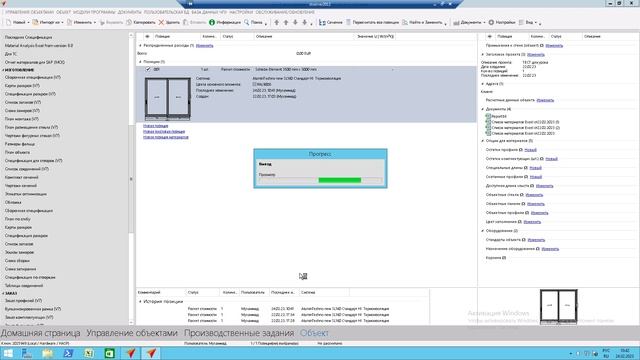The height and width of the screenshot is (360, 640).
Task: Select Заказ профилей (VT) in sidebar
Action: tap(23, 301)
